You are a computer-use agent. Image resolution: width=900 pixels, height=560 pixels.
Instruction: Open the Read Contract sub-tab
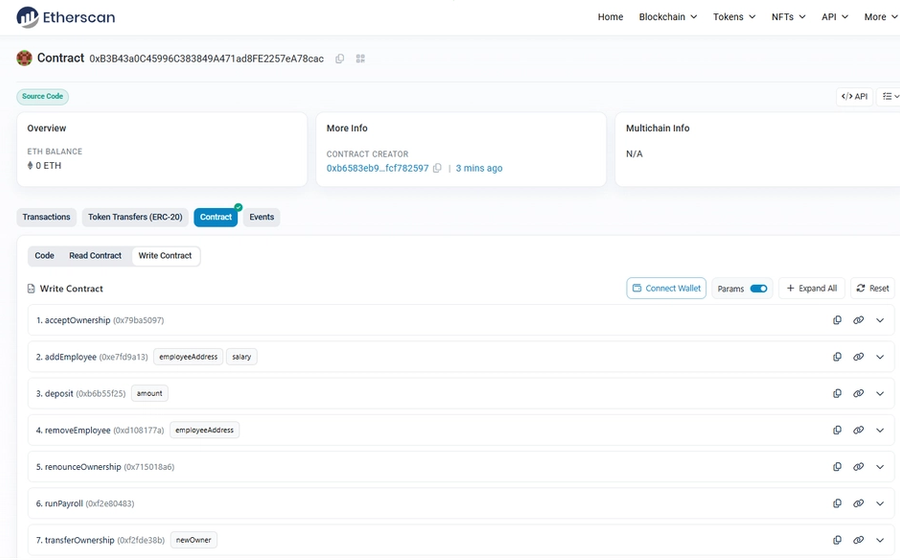95,256
